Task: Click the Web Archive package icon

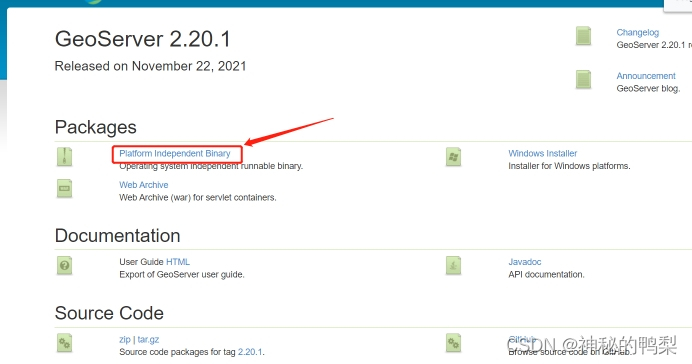Action: (64, 188)
